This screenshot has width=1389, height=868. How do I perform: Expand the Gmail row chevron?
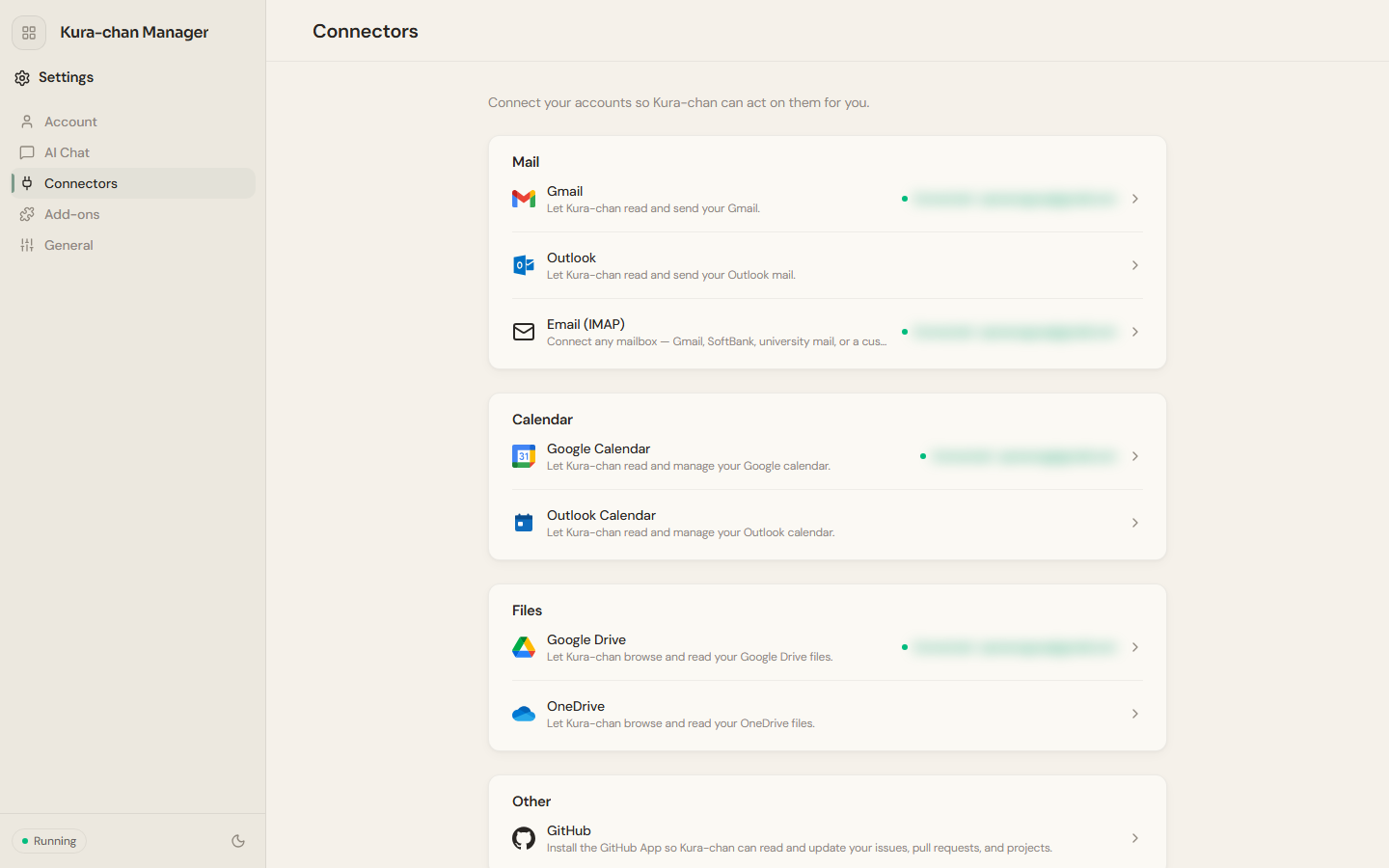pyautogui.click(x=1135, y=199)
